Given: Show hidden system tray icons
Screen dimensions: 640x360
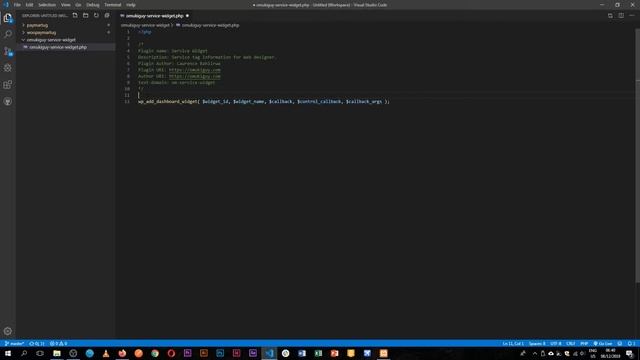Looking at the screenshot, I should (535, 353).
